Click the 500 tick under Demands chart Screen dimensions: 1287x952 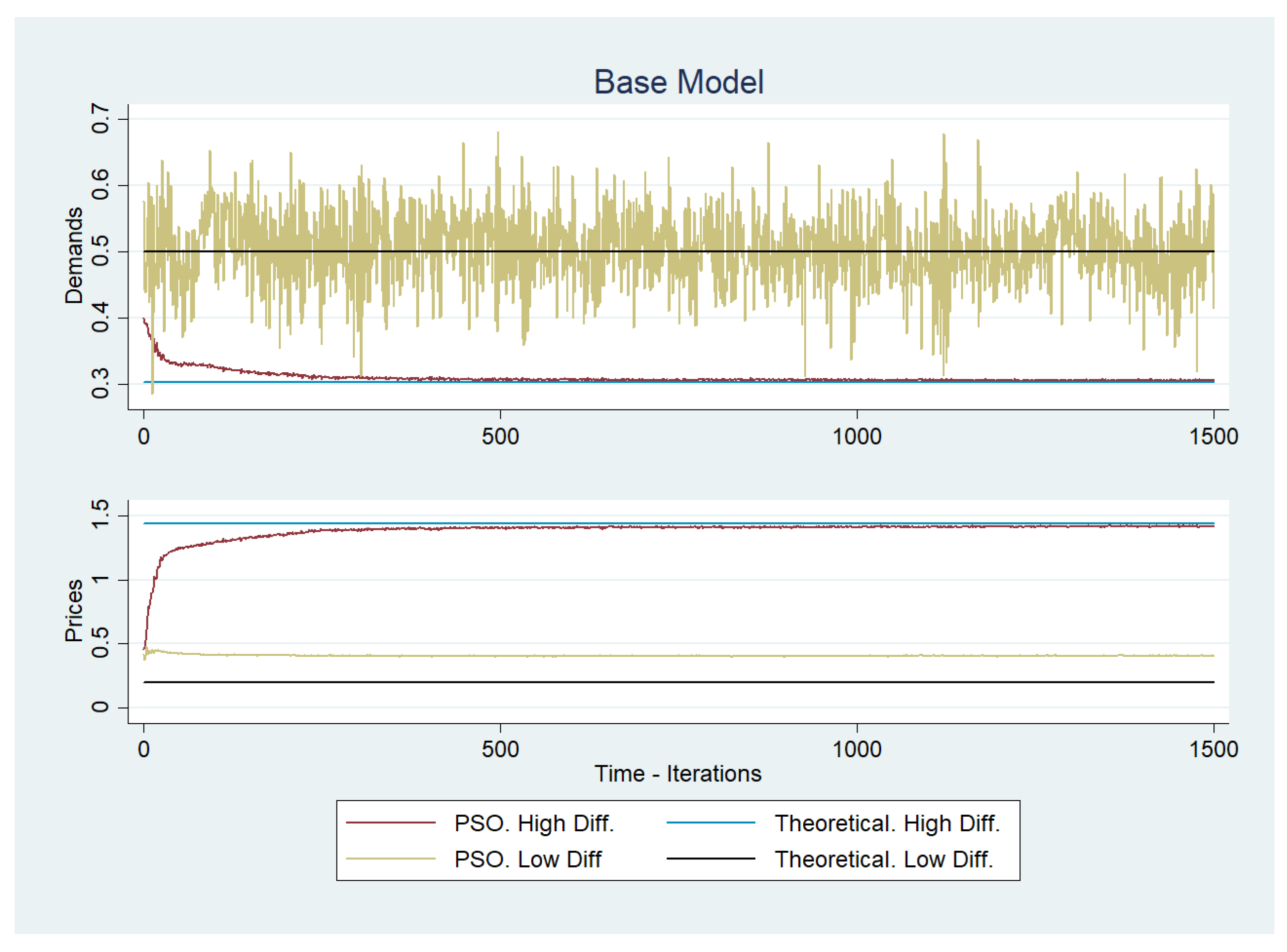point(500,436)
